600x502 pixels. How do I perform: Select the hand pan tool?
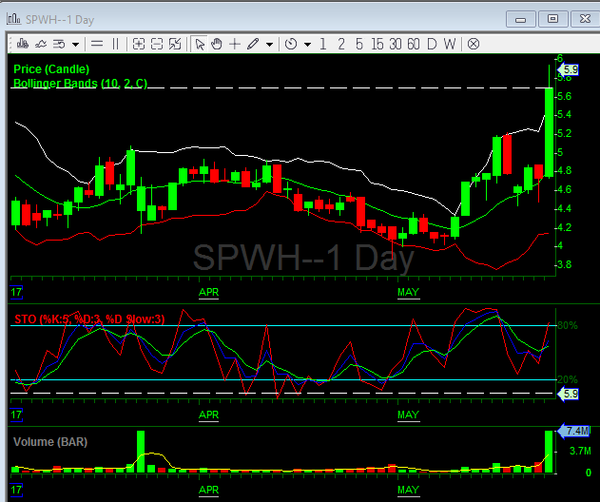coord(216,44)
